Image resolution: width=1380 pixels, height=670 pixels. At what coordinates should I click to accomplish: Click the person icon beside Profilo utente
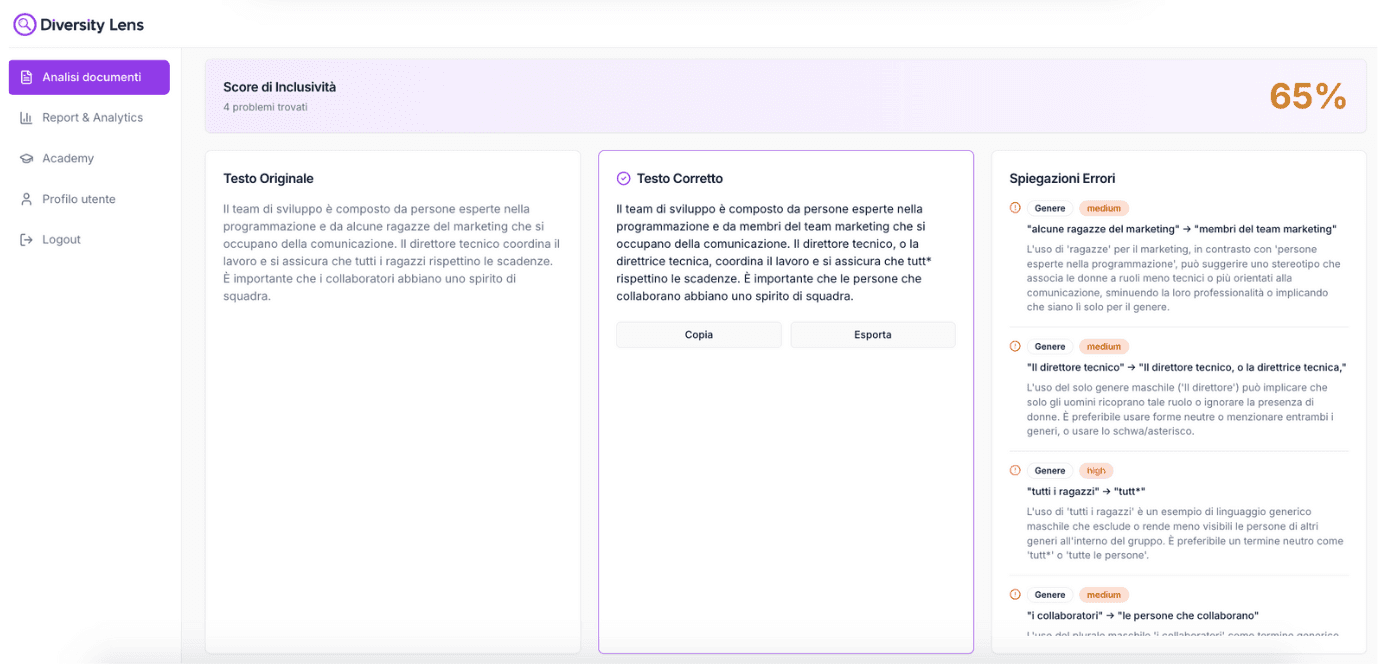[x=27, y=199]
